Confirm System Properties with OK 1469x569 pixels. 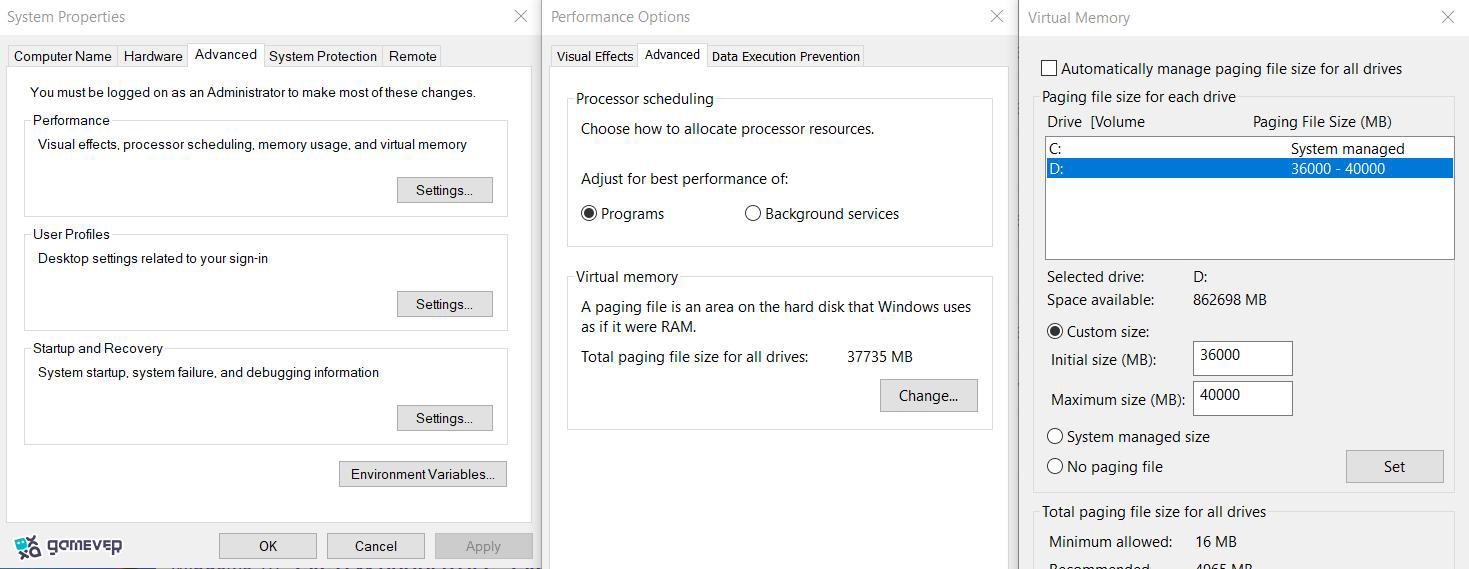268,546
